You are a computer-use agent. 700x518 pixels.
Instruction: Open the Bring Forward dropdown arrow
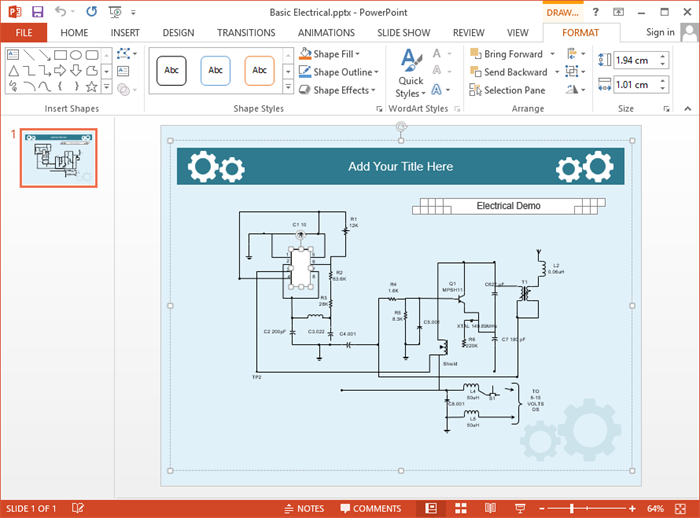pos(552,54)
